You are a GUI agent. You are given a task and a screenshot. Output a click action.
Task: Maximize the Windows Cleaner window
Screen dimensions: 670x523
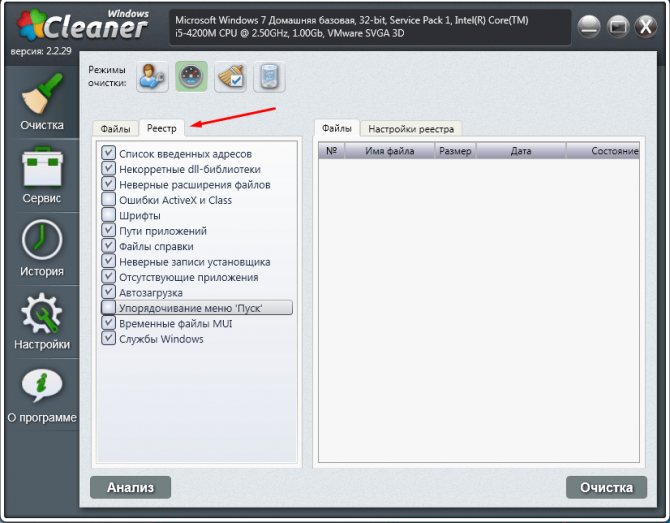pos(617,26)
